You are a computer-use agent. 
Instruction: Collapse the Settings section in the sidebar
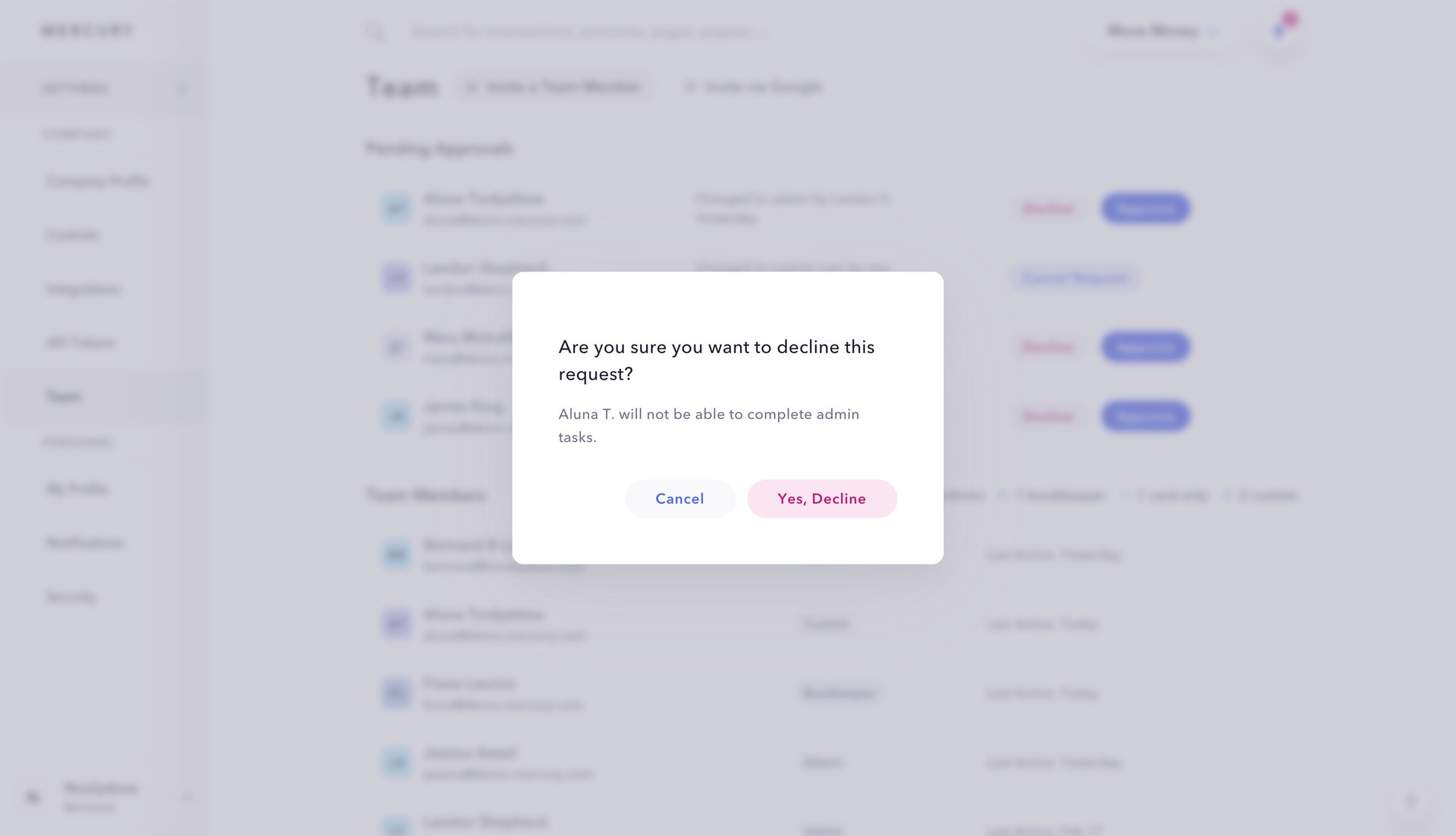(x=182, y=88)
